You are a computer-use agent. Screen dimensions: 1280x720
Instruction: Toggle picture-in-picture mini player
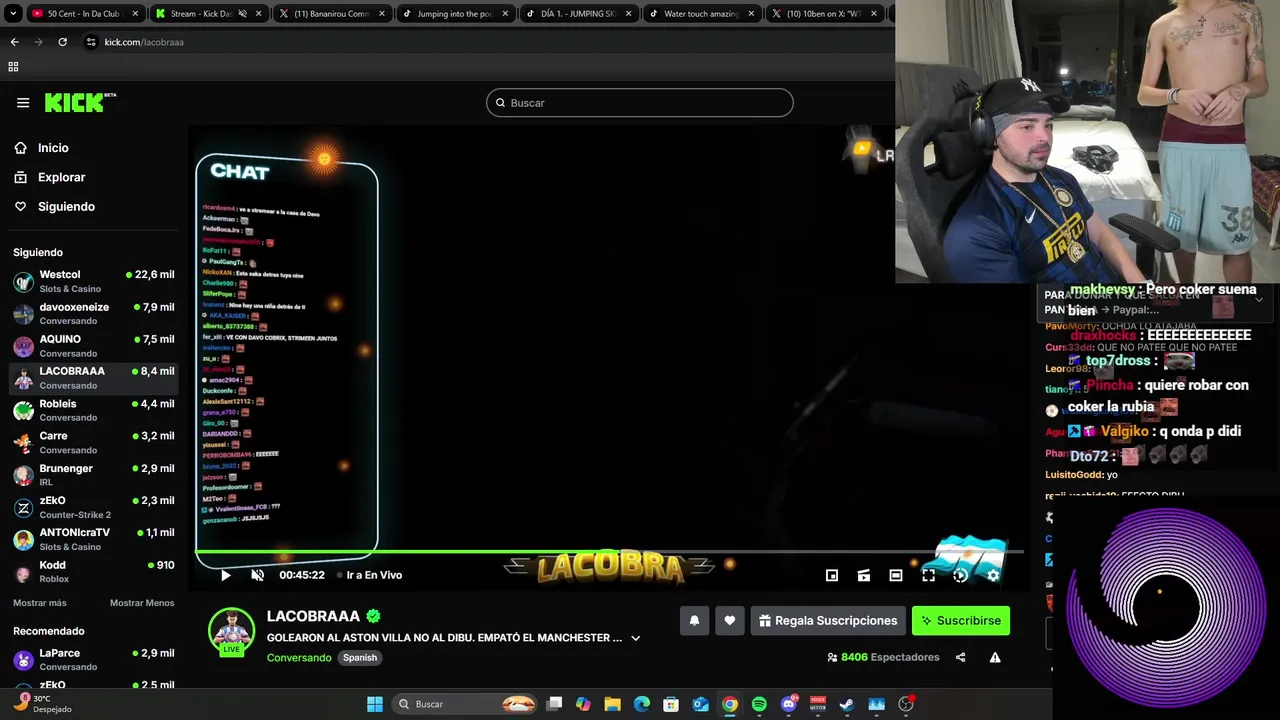[832, 575]
